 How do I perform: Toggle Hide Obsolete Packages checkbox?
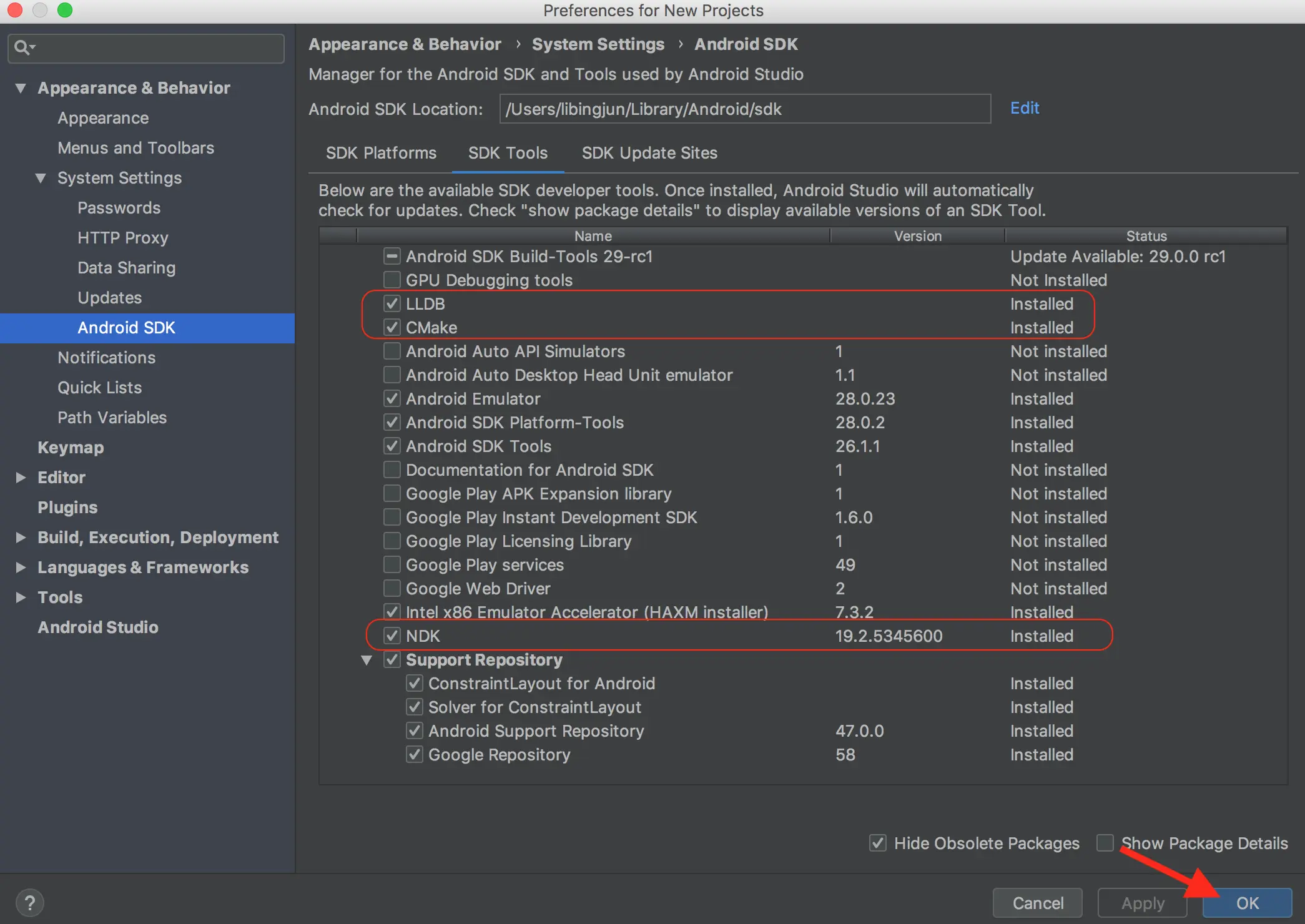tap(877, 843)
